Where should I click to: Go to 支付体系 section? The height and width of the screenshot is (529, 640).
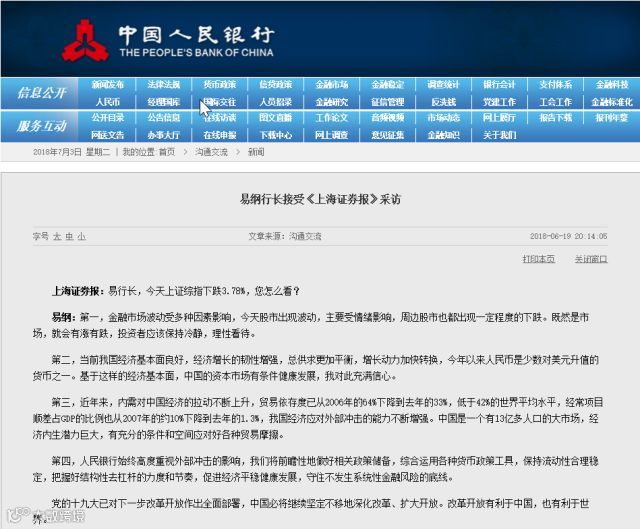pyautogui.click(x=556, y=84)
